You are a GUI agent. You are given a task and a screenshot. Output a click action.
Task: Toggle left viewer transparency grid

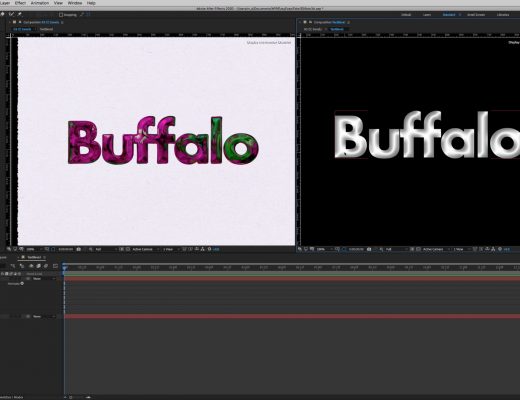click(x=128, y=249)
